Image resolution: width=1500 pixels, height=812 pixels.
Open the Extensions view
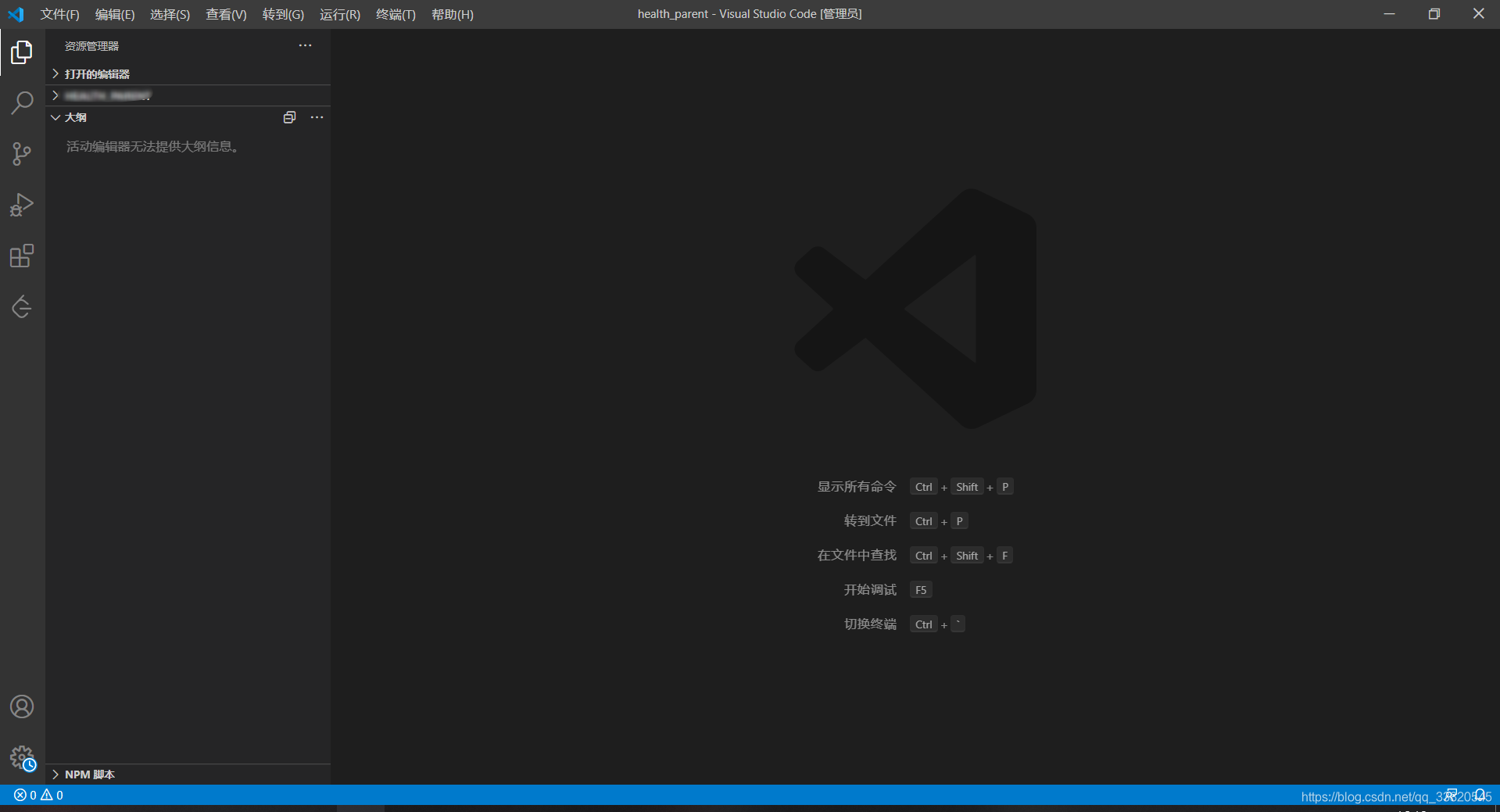pos(22,256)
